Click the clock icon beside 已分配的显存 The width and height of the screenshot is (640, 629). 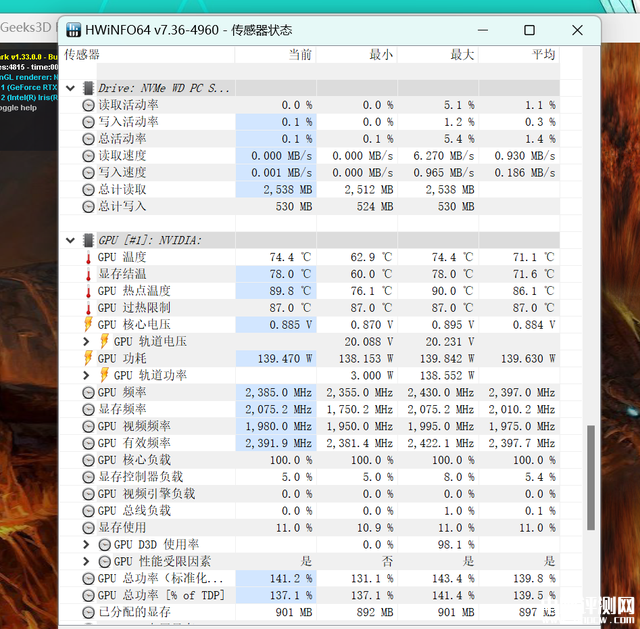click(x=88, y=612)
